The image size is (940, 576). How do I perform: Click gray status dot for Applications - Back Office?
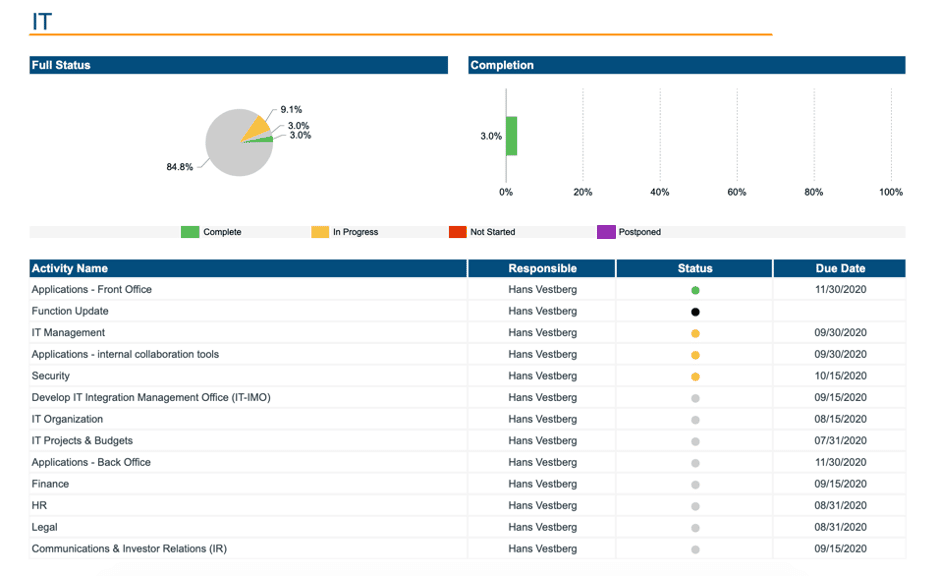695,463
